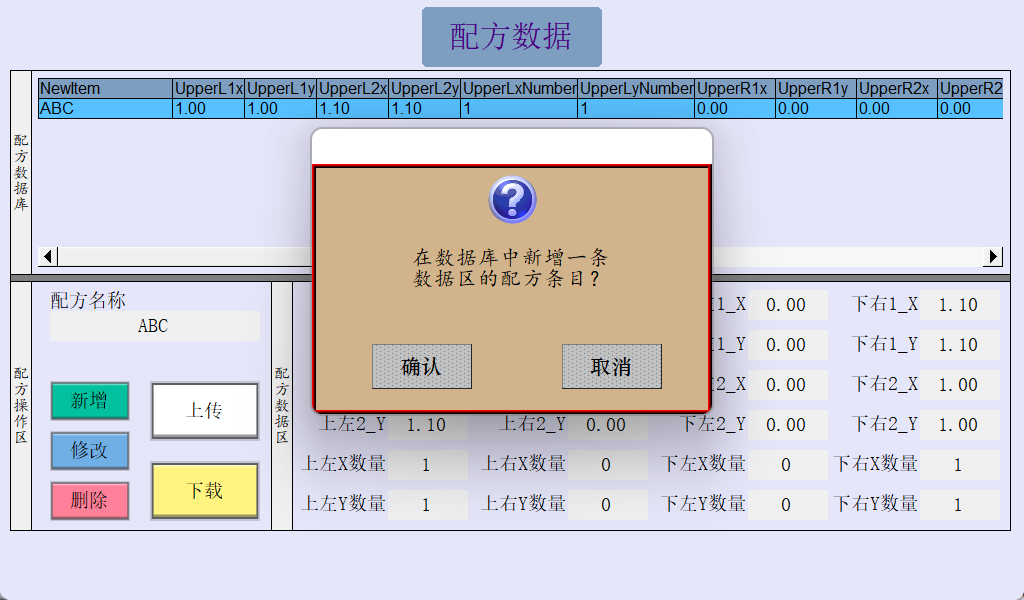Viewport: 1024px width, 600px height.
Task: Click the yellow 下载 download button
Action: [205, 491]
